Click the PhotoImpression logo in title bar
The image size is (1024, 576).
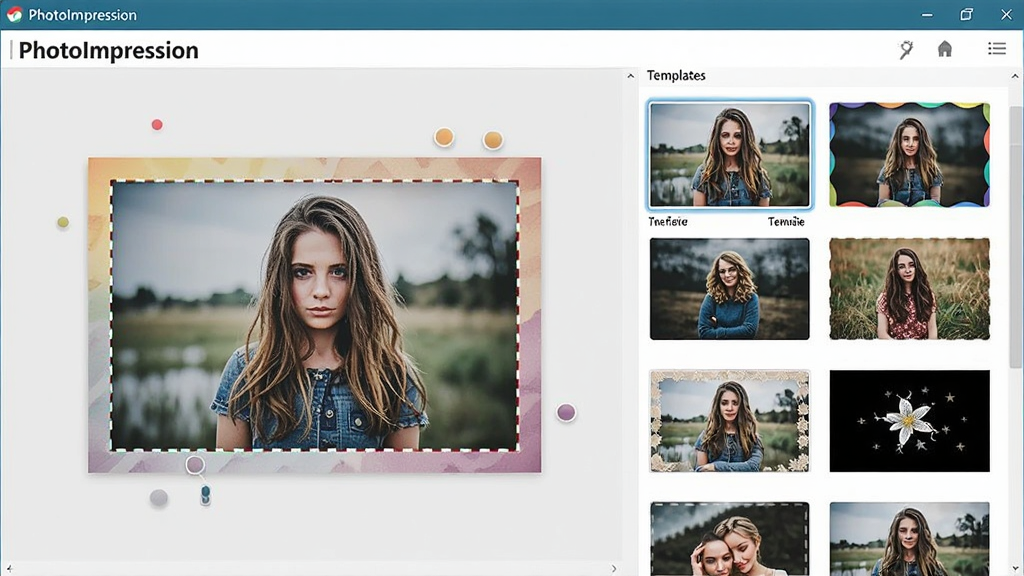(x=14, y=14)
